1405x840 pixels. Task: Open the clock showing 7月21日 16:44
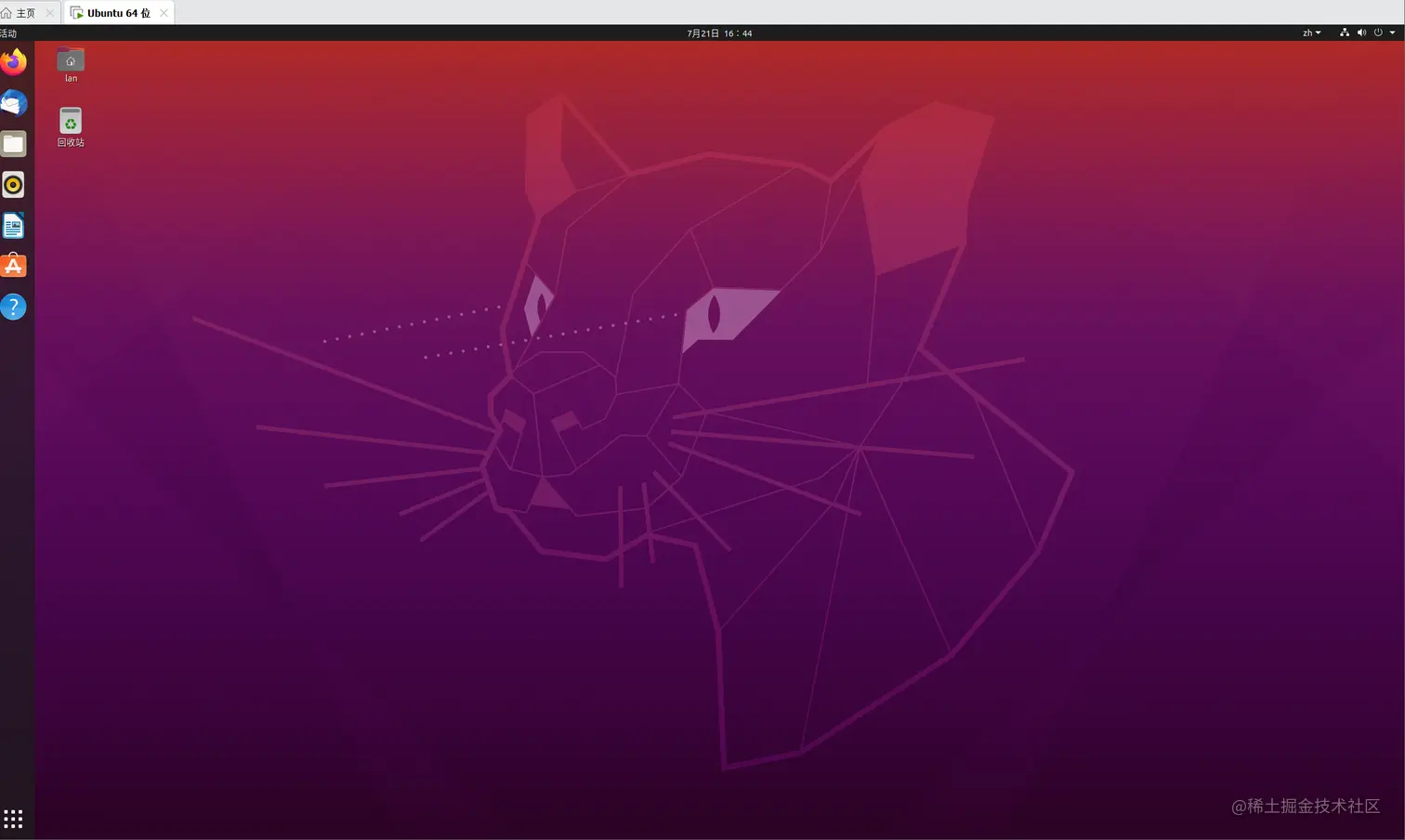(719, 33)
